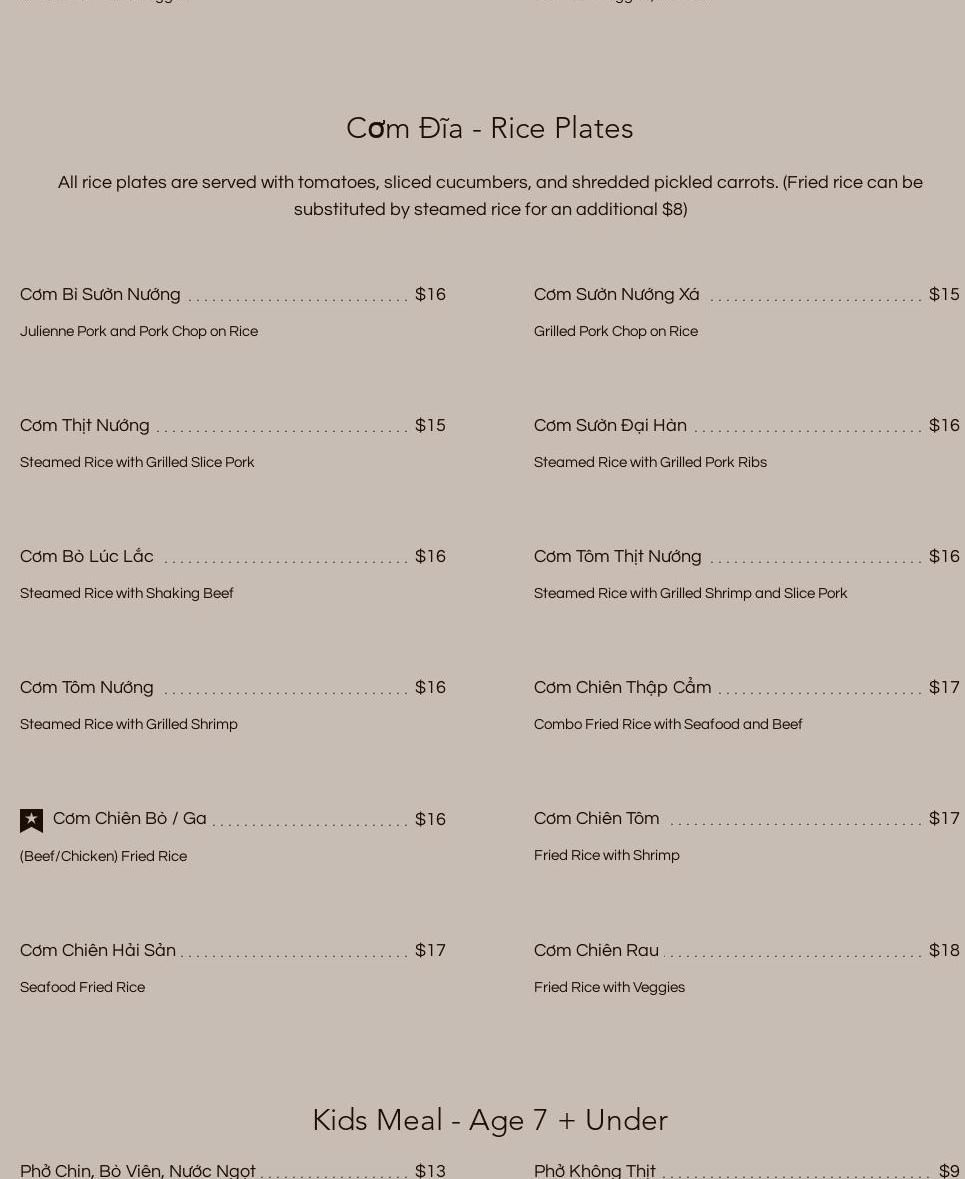Image resolution: width=965 pixels, height=1179 pixels.
Task: Select the Cơm Chiên Bò / Ga title
Action: pos(129,819)
